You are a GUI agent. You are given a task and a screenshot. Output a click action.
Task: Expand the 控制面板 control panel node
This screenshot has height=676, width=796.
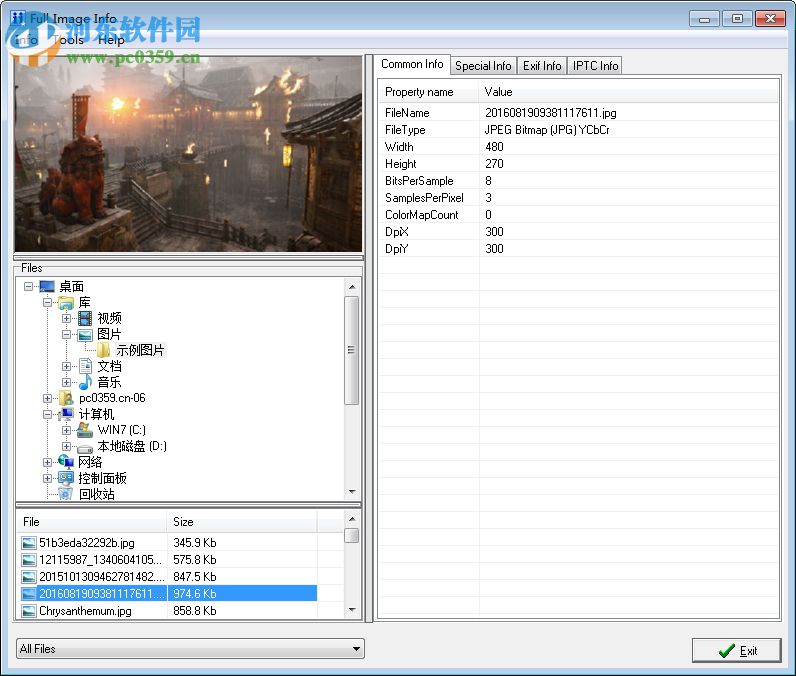47,478
